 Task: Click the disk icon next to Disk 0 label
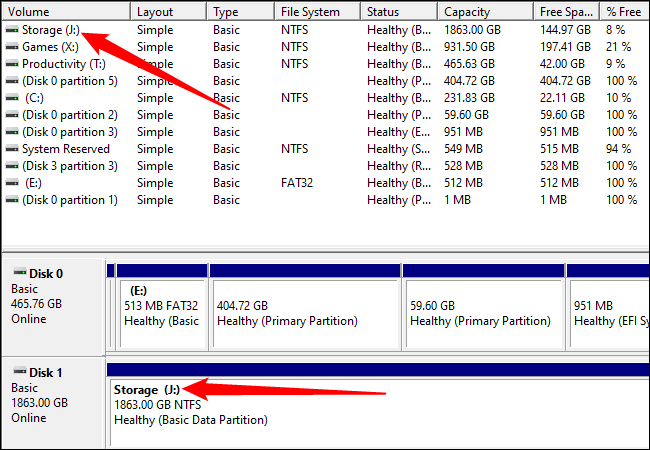tap(20, 272)
